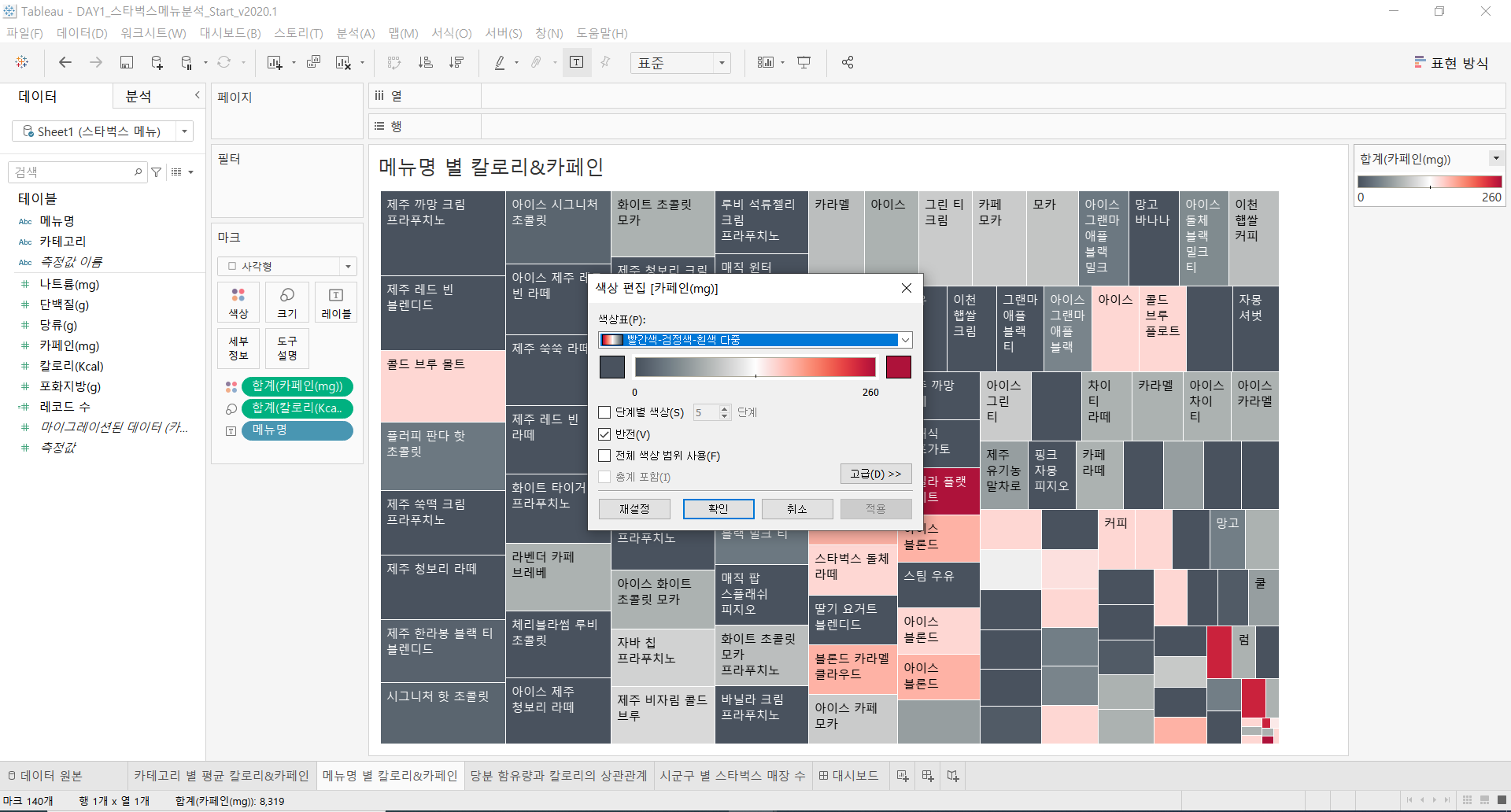Switch to the 분석 pane tab
The width and height of the screenshot is (1511, 812).
click(x=139, y=96)
